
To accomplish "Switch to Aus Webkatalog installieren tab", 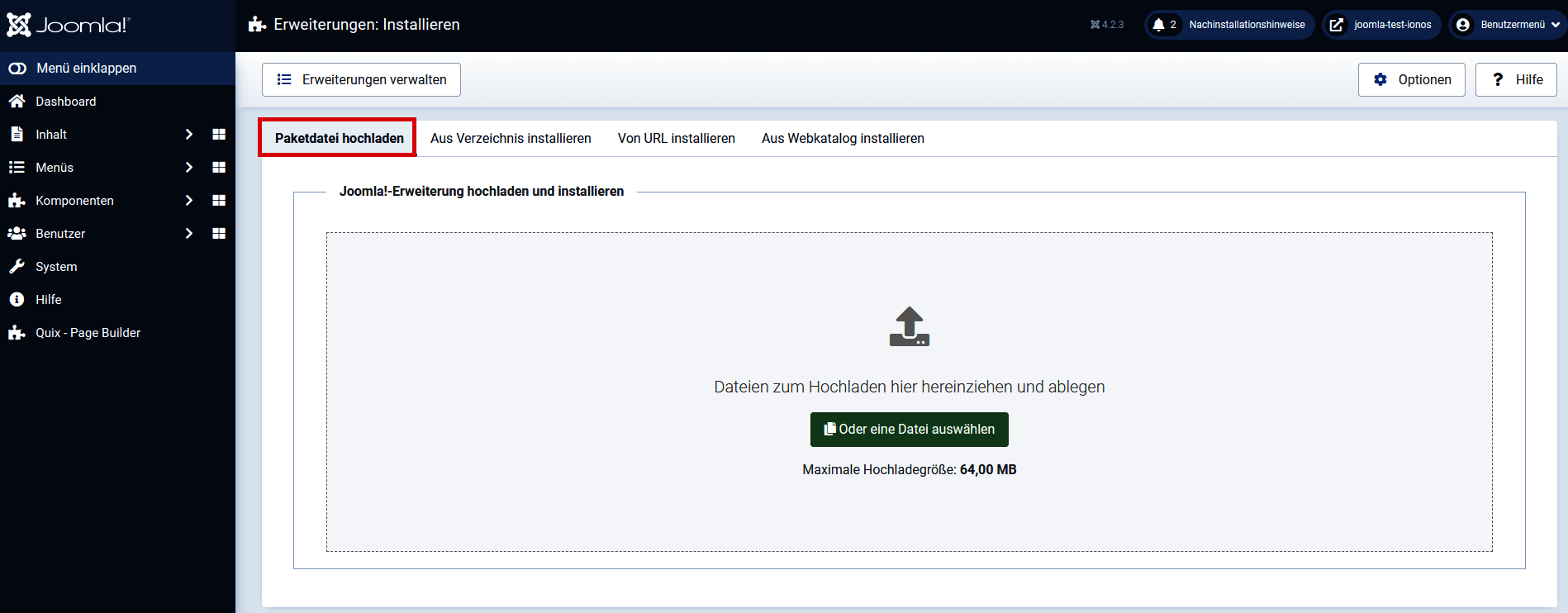I will [x=843, y=138].
